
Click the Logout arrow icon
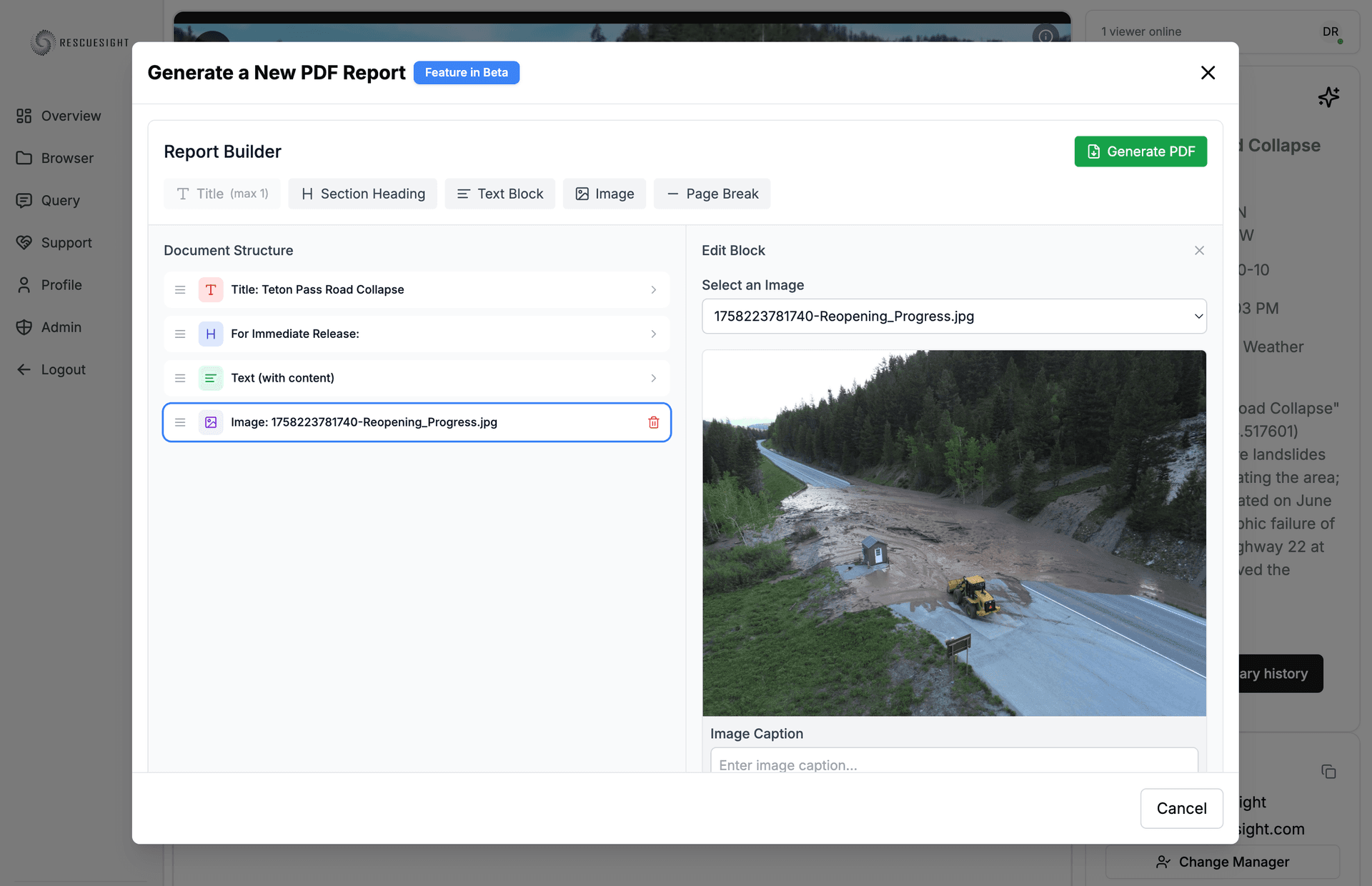[x=24, y=369]
